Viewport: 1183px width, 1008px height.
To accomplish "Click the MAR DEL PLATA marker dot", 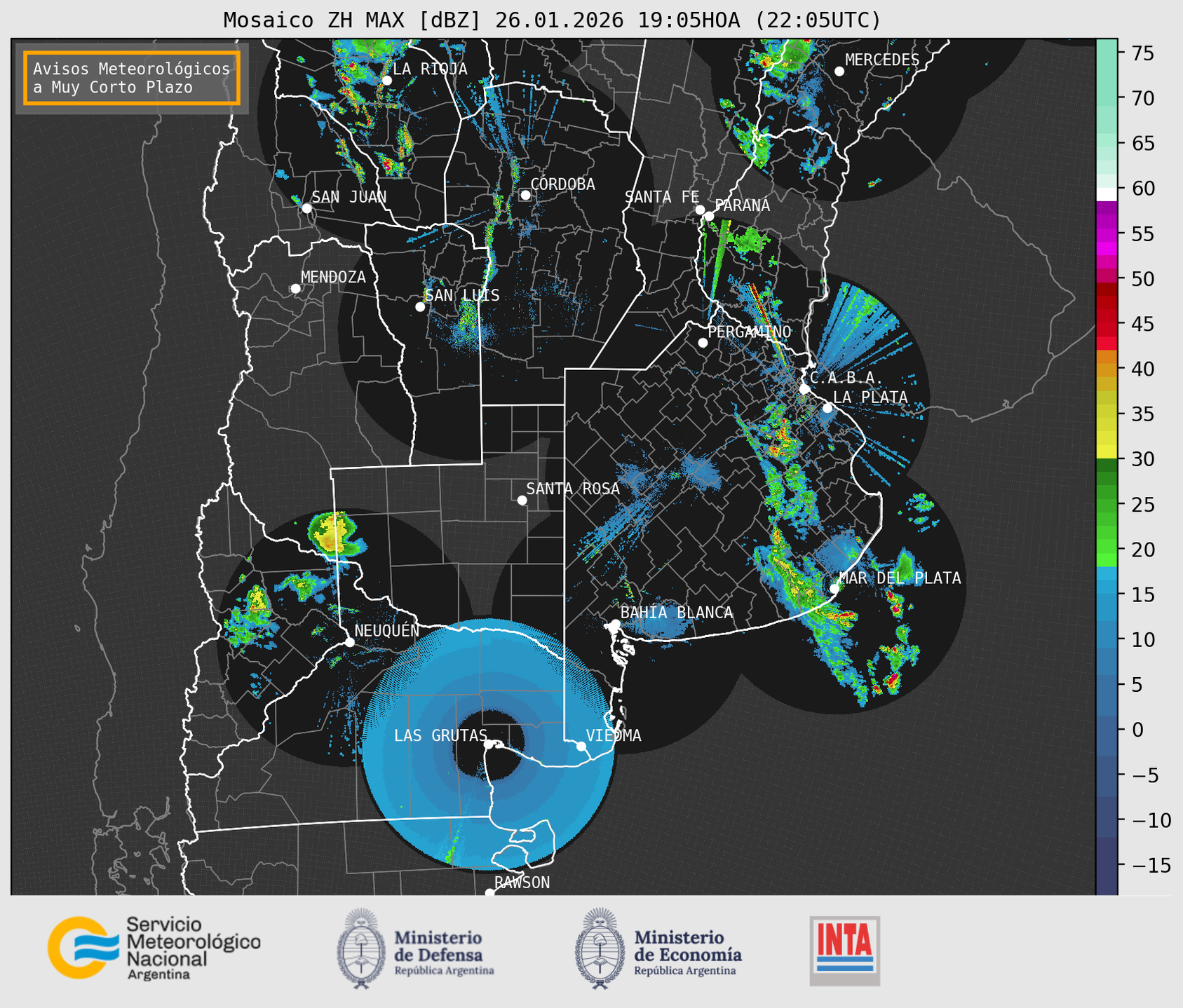I will [x=834, y=588].
